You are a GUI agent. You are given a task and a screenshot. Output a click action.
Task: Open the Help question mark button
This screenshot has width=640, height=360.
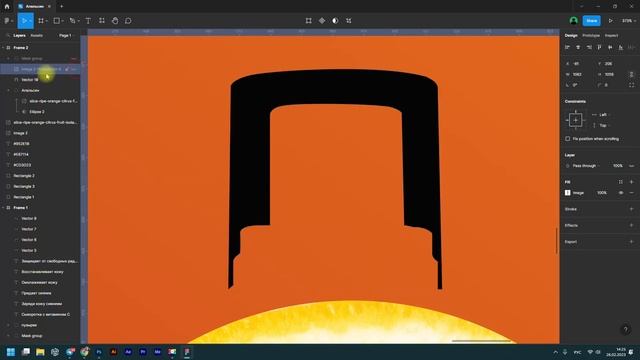point(626,329)
